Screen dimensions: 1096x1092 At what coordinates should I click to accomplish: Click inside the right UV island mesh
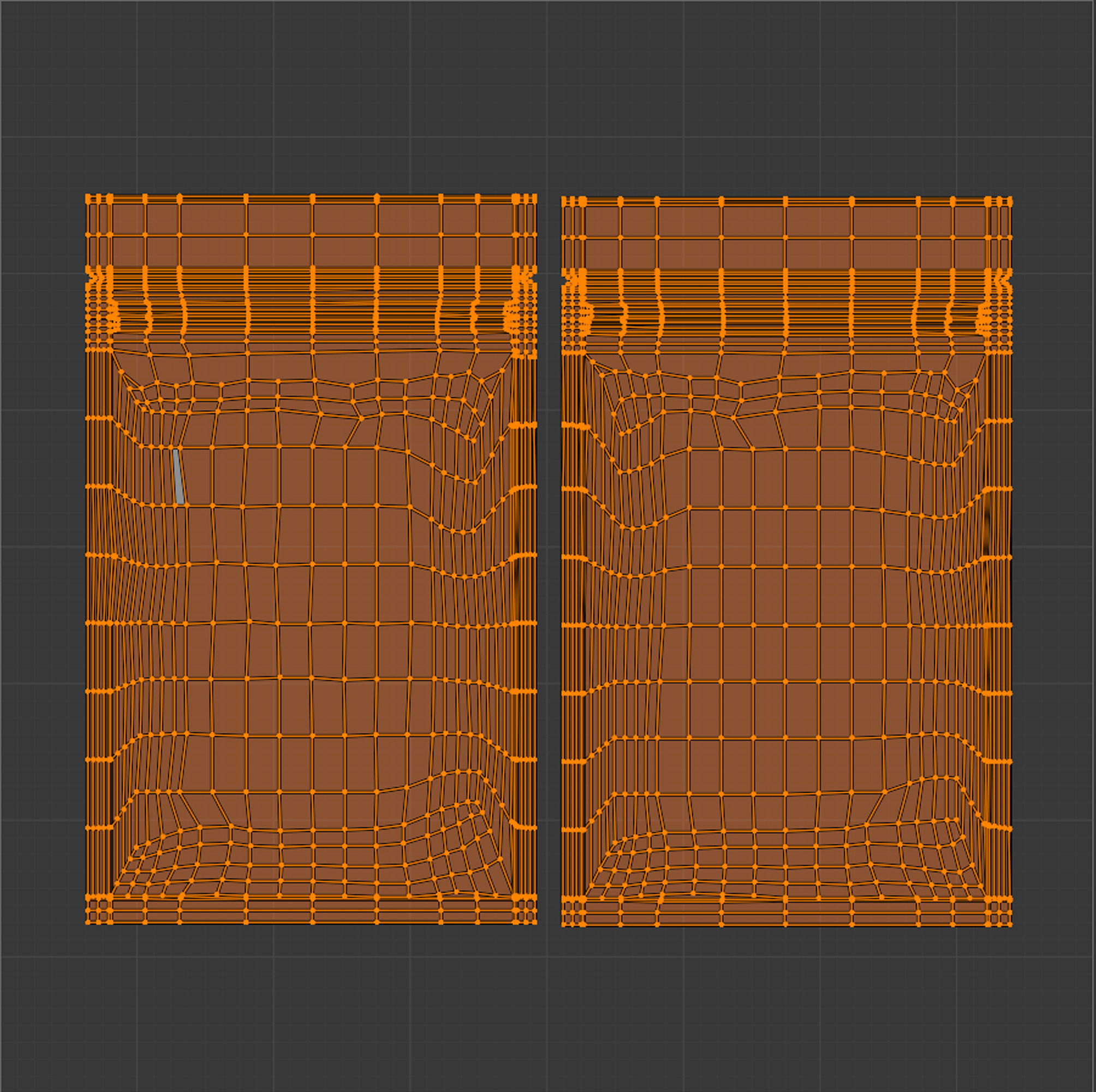coord(787,562)
